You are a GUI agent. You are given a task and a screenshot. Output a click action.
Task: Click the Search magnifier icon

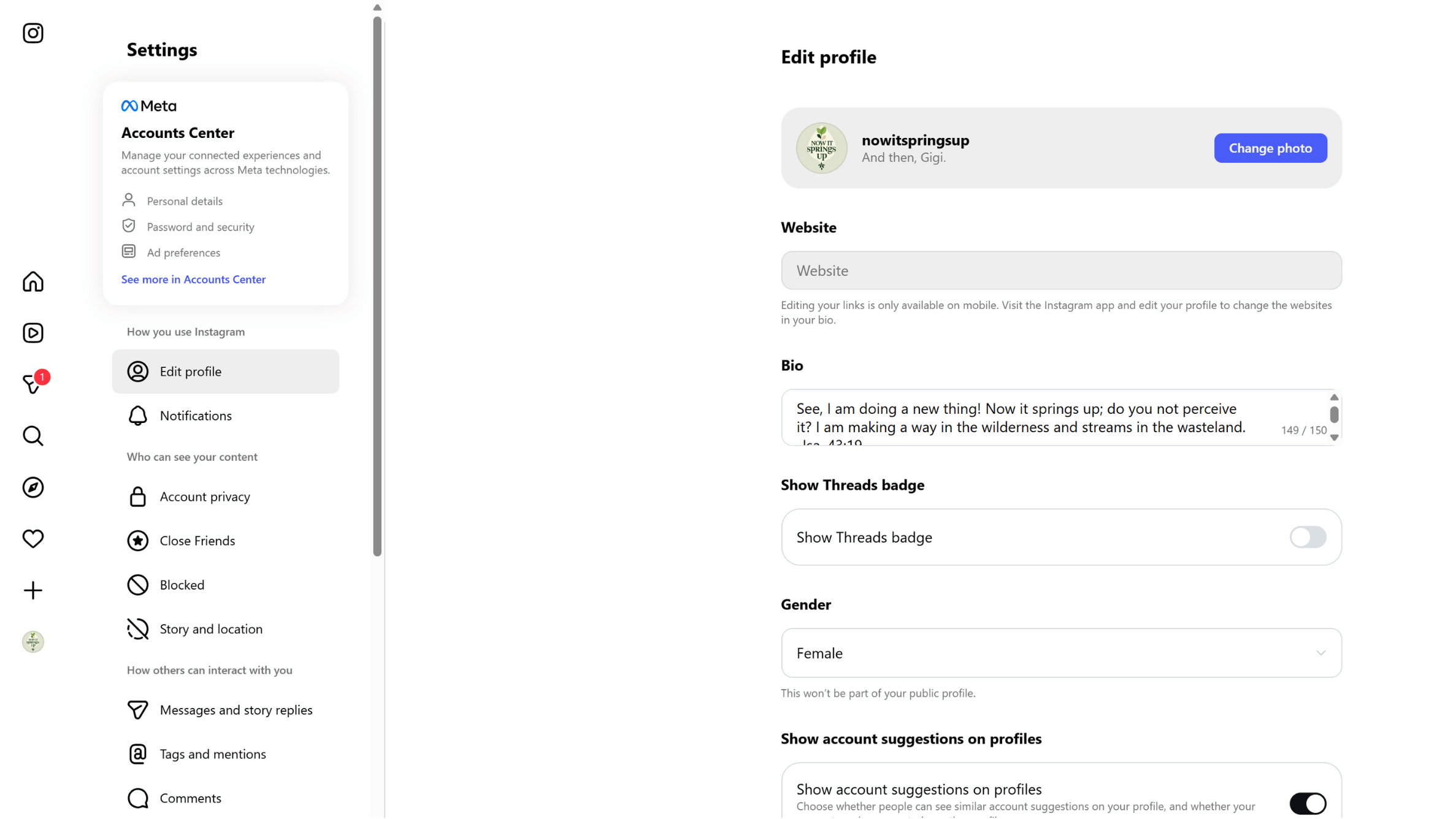click(x=33, y=436)
